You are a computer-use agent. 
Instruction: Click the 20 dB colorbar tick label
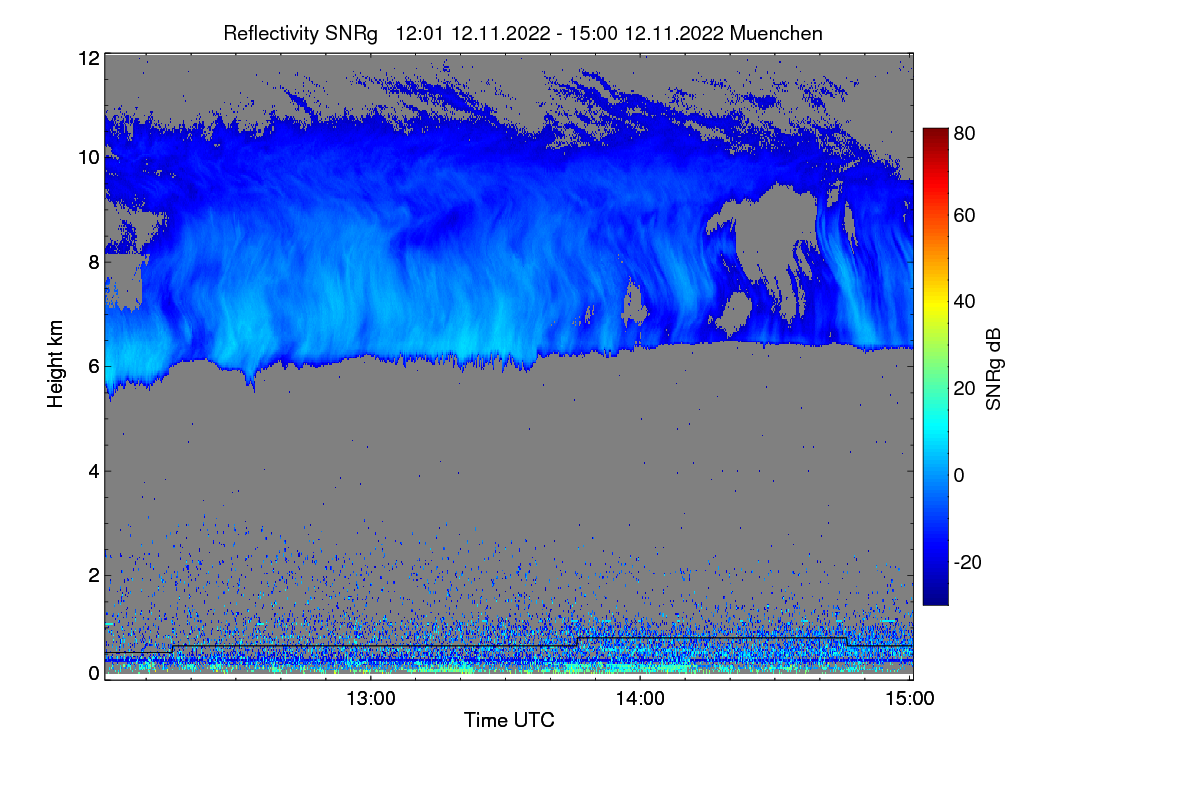965,388
